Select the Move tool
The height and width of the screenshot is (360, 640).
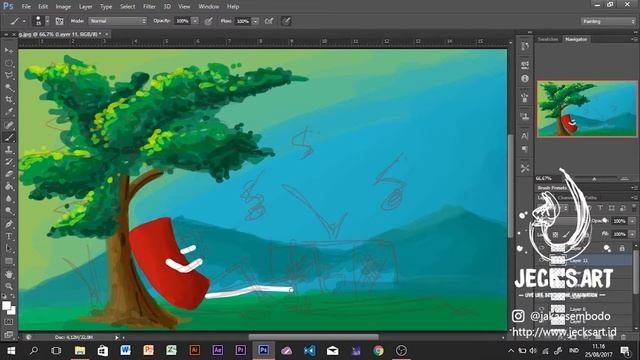pyautogui.click(x=9, y=50)
